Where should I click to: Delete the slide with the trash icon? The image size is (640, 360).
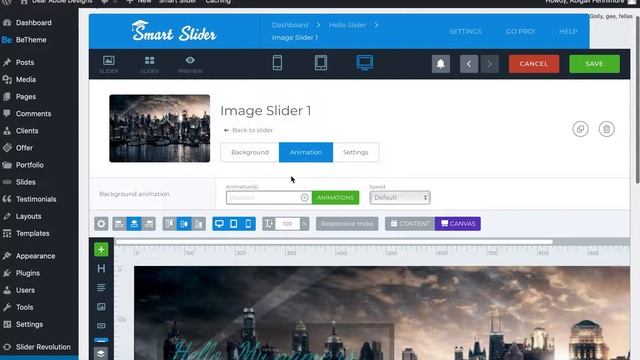[607, 129]
